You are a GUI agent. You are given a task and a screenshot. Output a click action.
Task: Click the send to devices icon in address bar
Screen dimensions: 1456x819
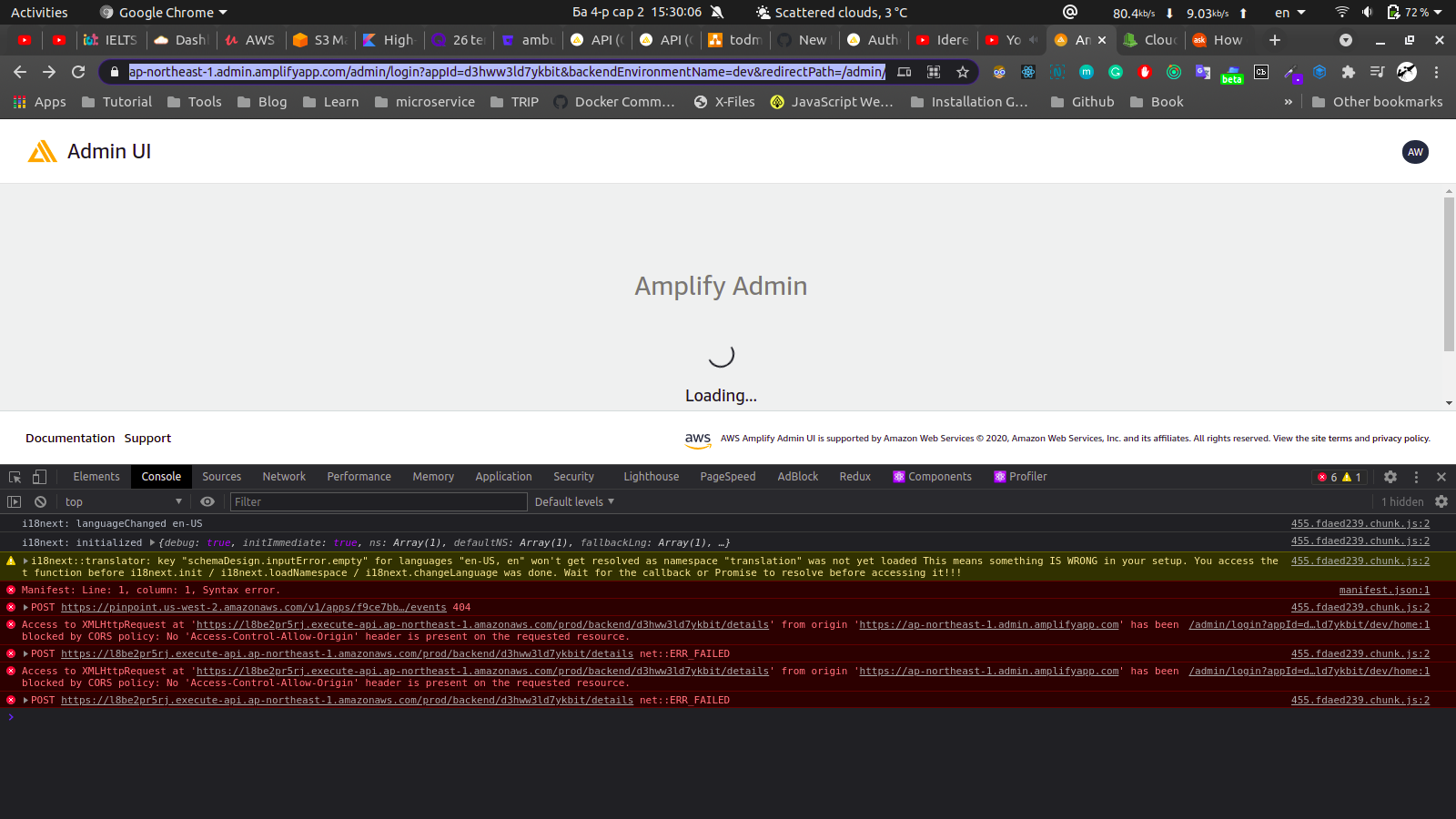[x=905, y=72]
